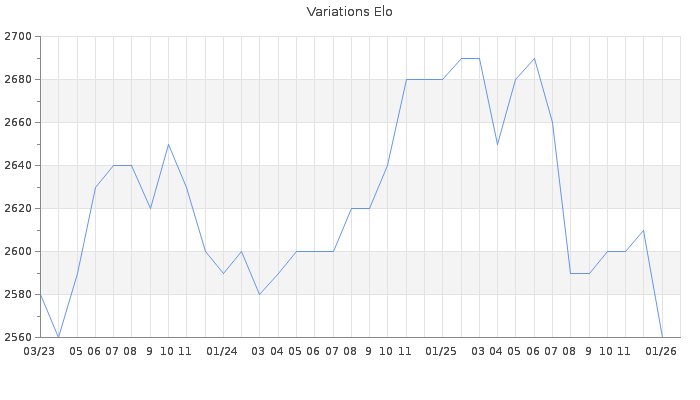Click the Variations Elo chart title
This screenshot has width=700, height=400.
(x=349, y=12)
